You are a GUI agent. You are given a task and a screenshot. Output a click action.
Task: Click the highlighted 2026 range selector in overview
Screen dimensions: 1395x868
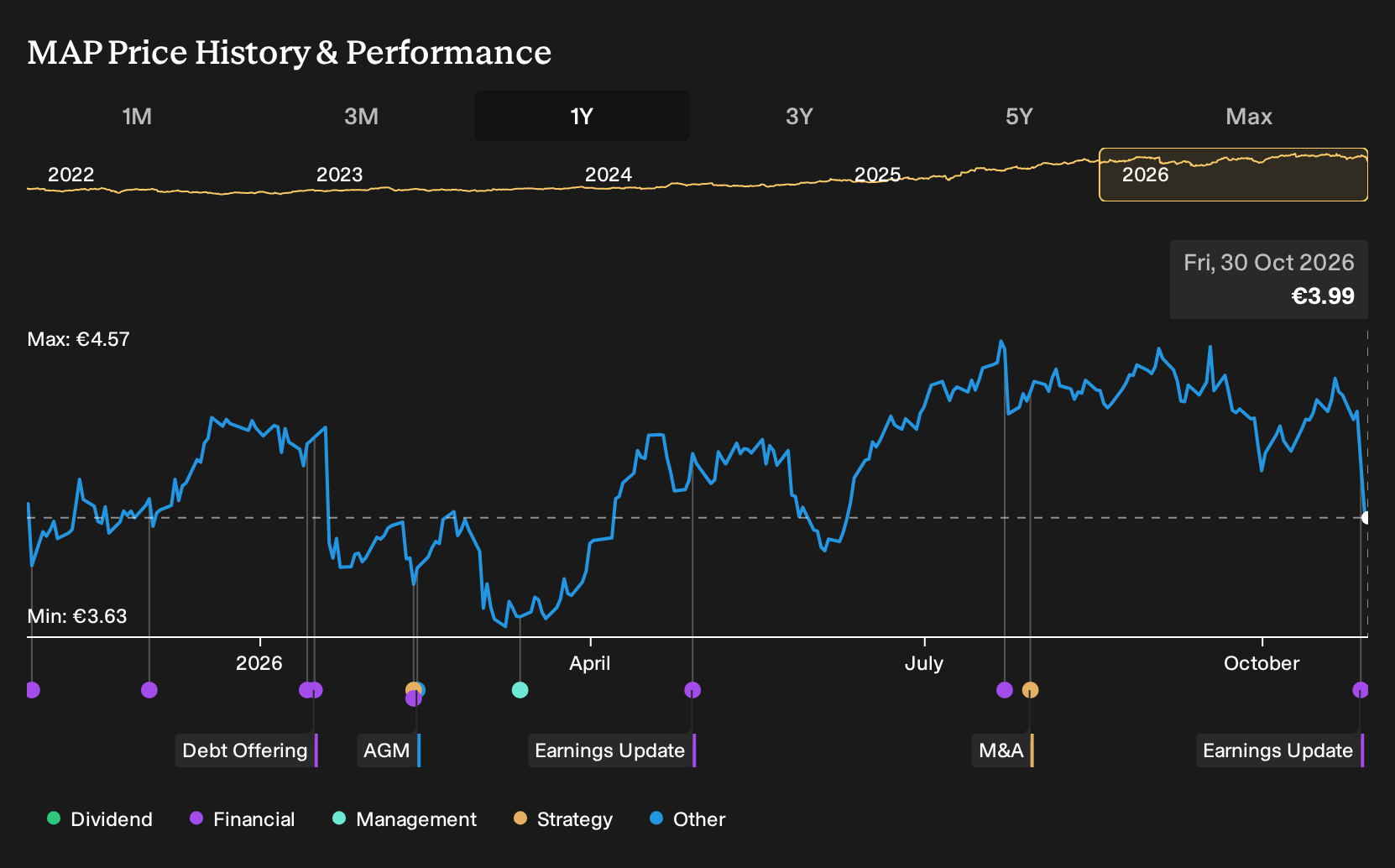1233,175
